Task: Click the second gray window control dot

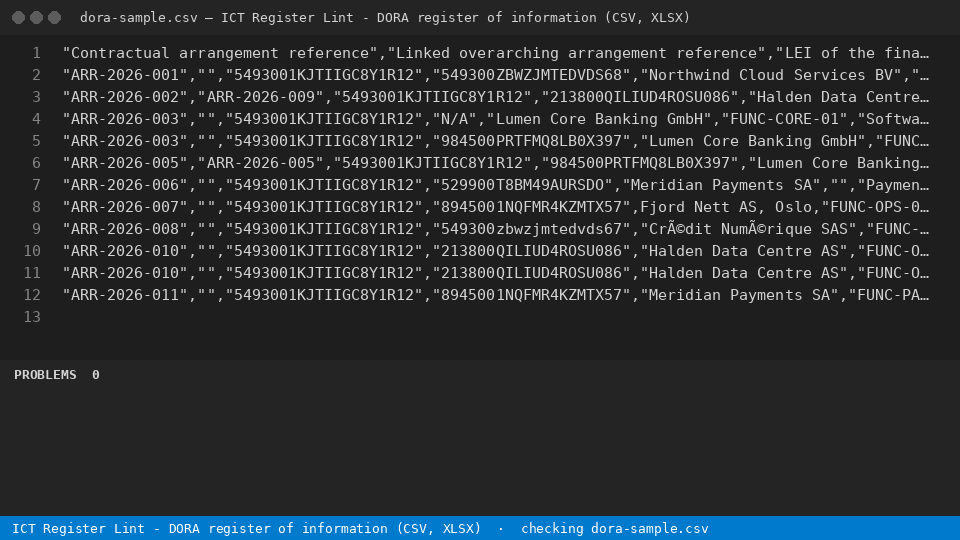Action: pyautogui.click(x=37, y=18)
